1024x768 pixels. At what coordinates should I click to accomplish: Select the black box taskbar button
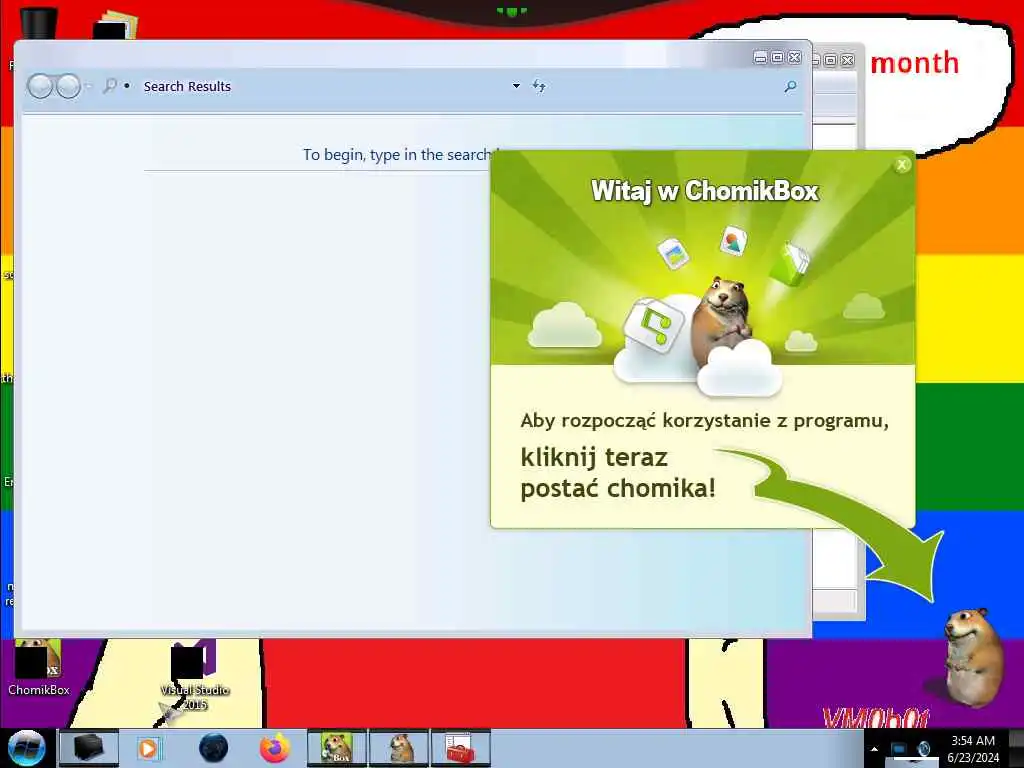89,748
